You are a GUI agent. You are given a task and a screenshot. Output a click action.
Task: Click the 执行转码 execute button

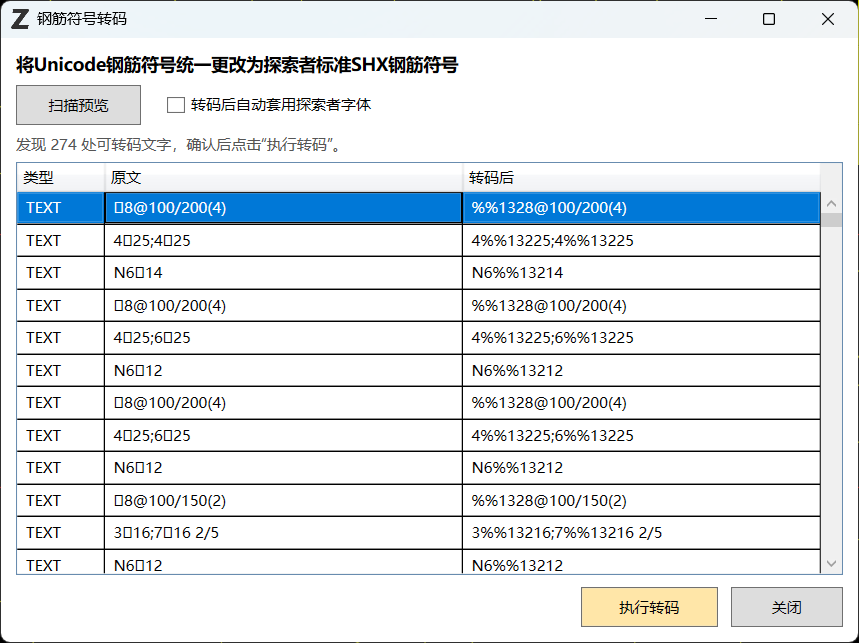coord(649,607)
